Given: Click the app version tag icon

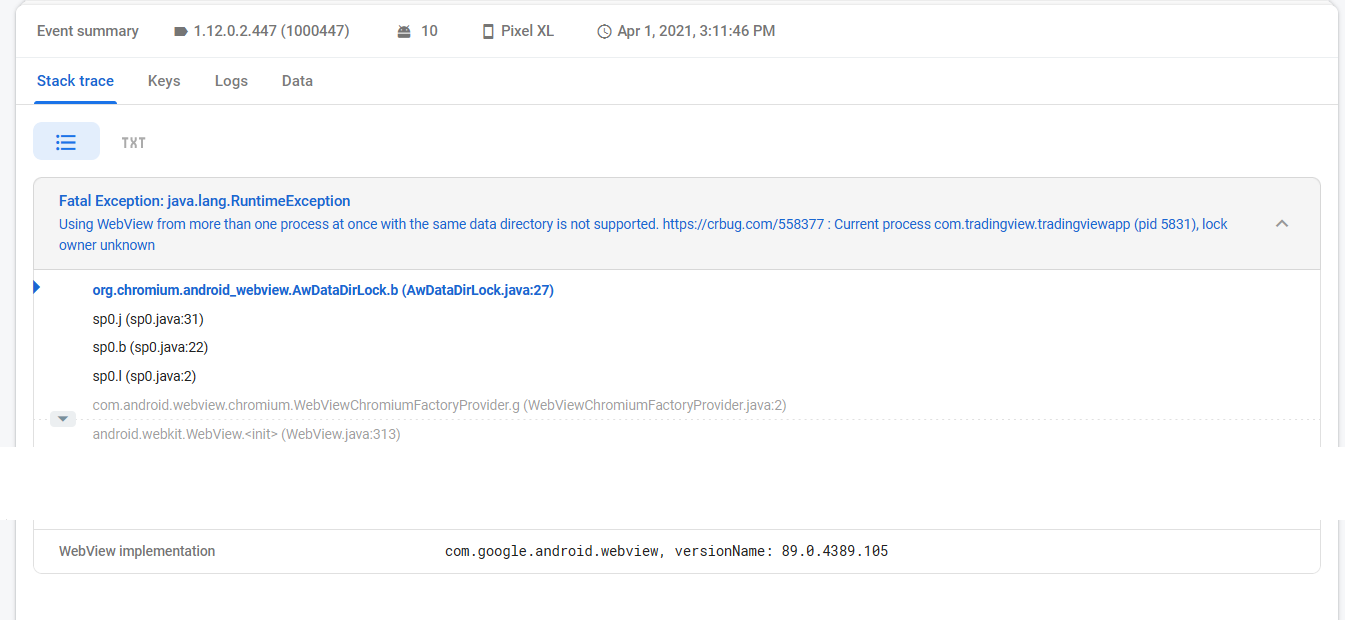Looking at the screenshot, I should (181, 31).
